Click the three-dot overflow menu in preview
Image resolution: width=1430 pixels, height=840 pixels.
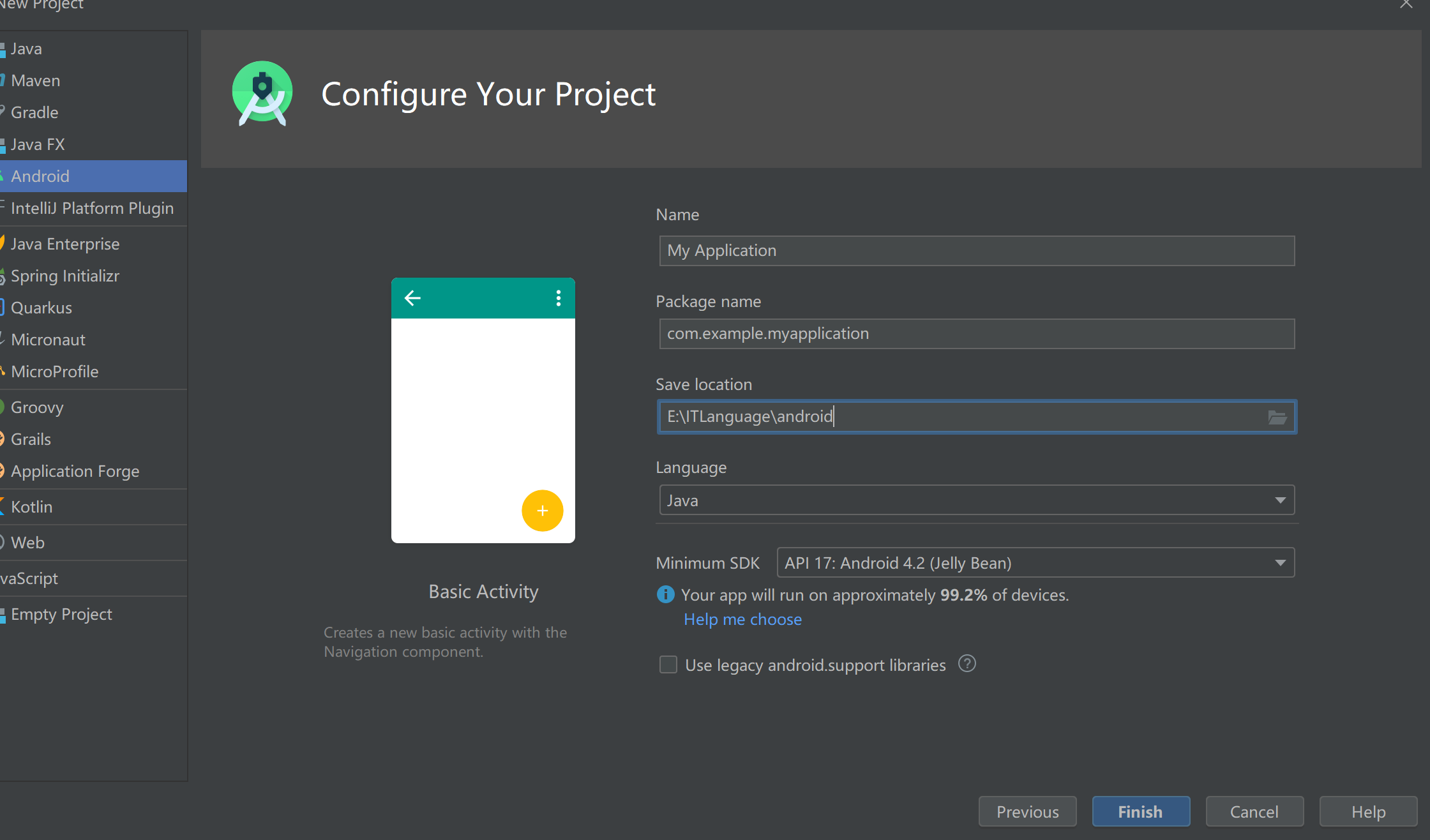coord(559,298)
